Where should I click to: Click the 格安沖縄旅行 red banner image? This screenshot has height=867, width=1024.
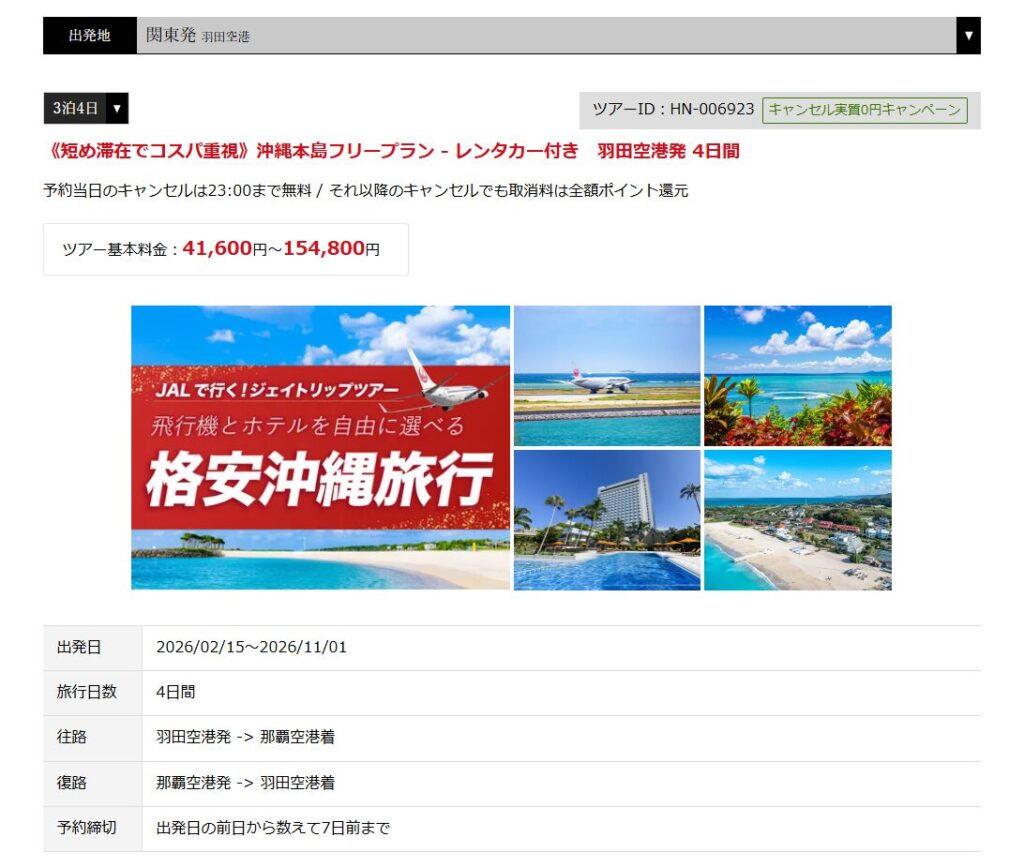320,447
